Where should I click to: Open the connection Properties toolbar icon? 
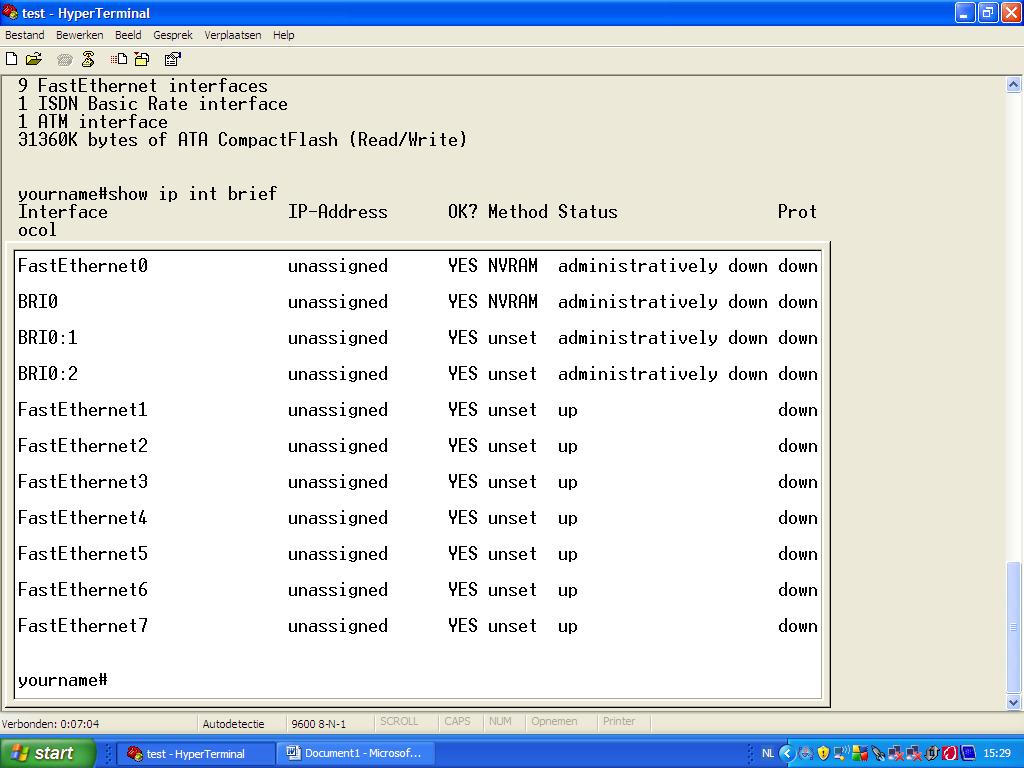172,59
